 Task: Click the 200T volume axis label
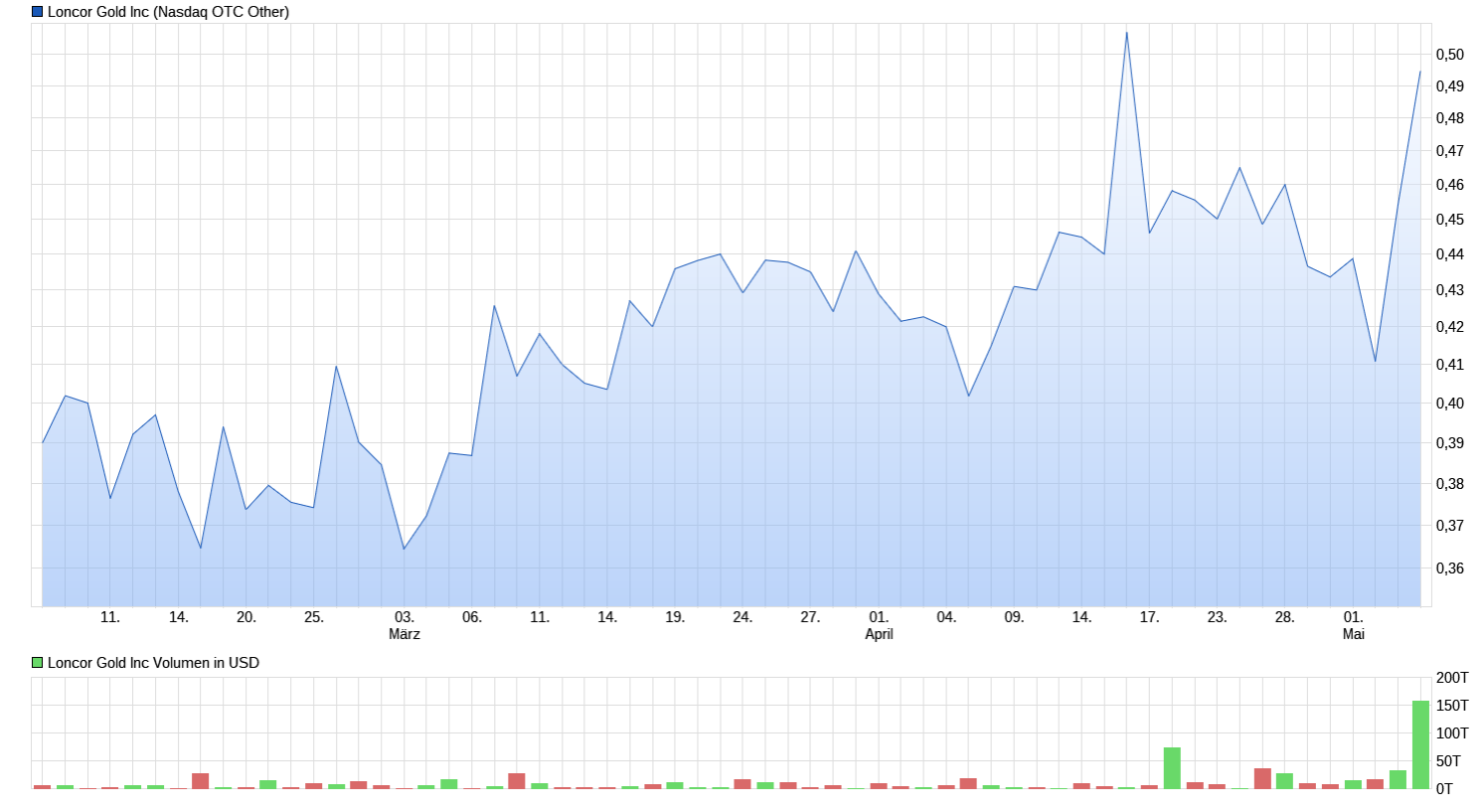coord(1452,678)
